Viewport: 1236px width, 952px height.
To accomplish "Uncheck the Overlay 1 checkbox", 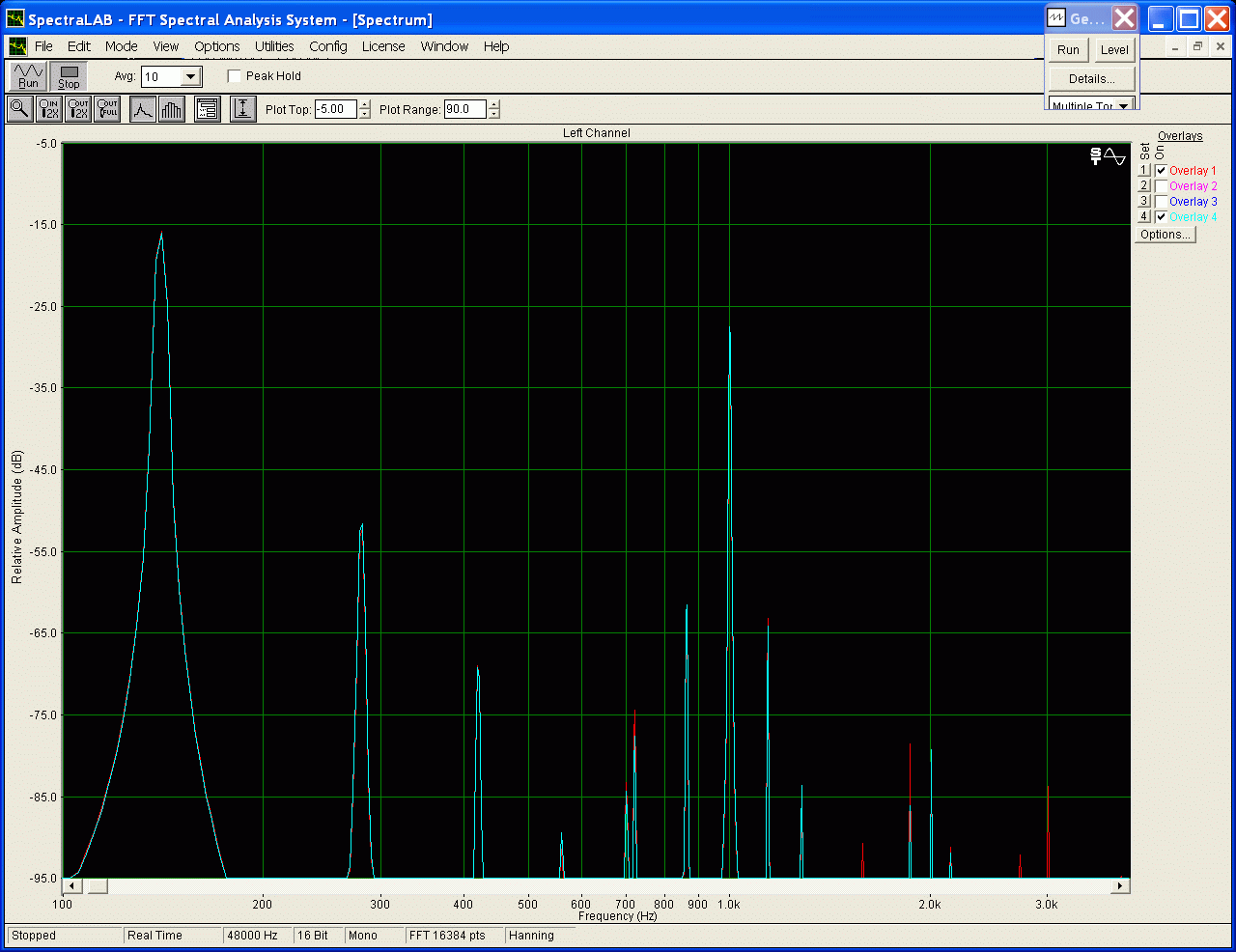I will [1161, 171].
